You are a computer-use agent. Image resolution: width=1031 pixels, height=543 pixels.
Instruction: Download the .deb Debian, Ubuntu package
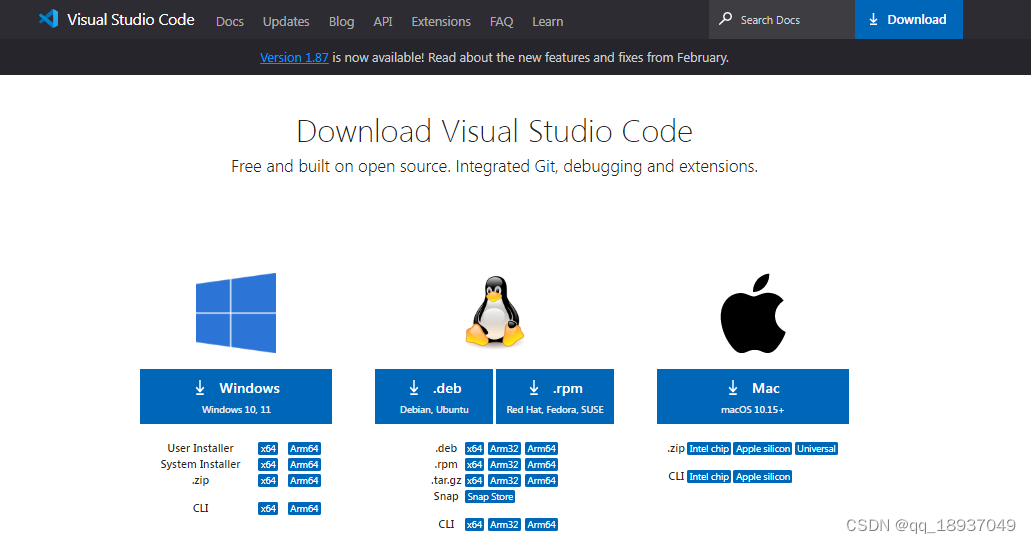pyautogui.click(x=434, y=396)
